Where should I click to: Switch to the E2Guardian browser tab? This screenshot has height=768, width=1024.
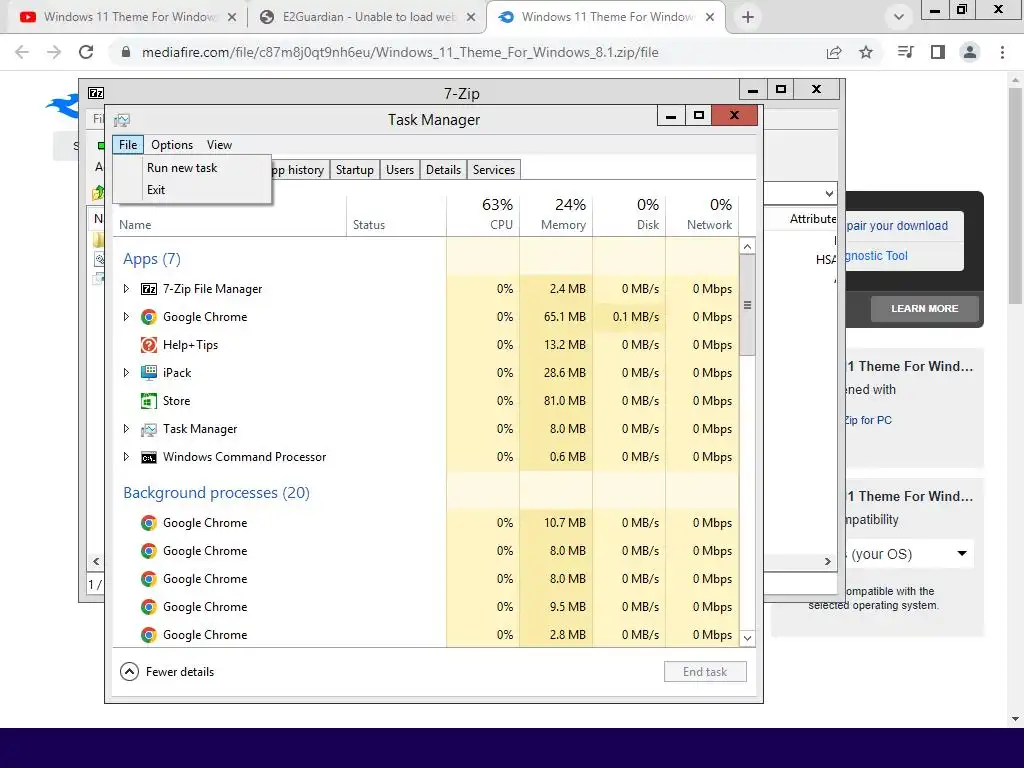368,17
